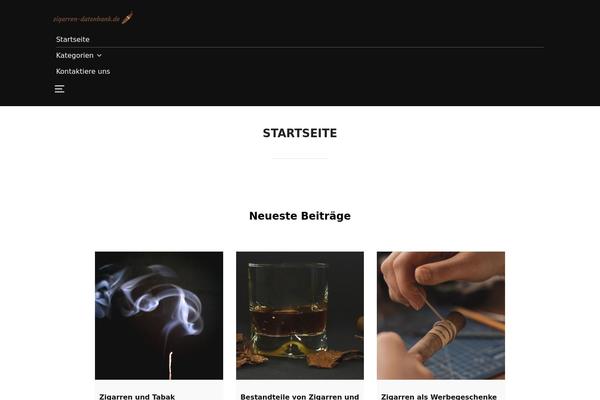Open Zigarren als Werbegeschenke post title
Image resolution: width=600 pixels, height=400 pixels.
[439, 397]
